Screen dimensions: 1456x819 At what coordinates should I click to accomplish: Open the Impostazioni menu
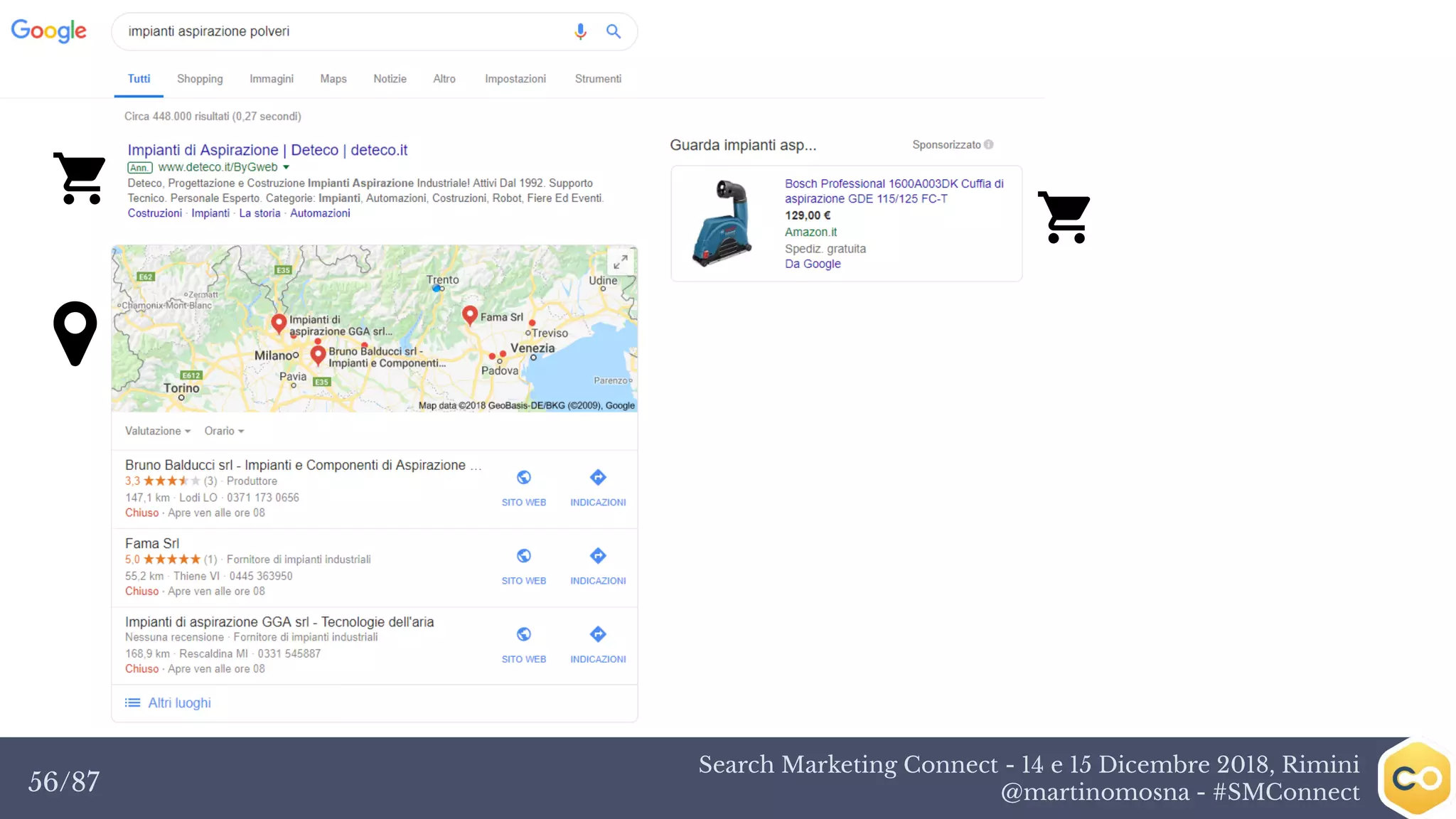[x=515, y=79]
